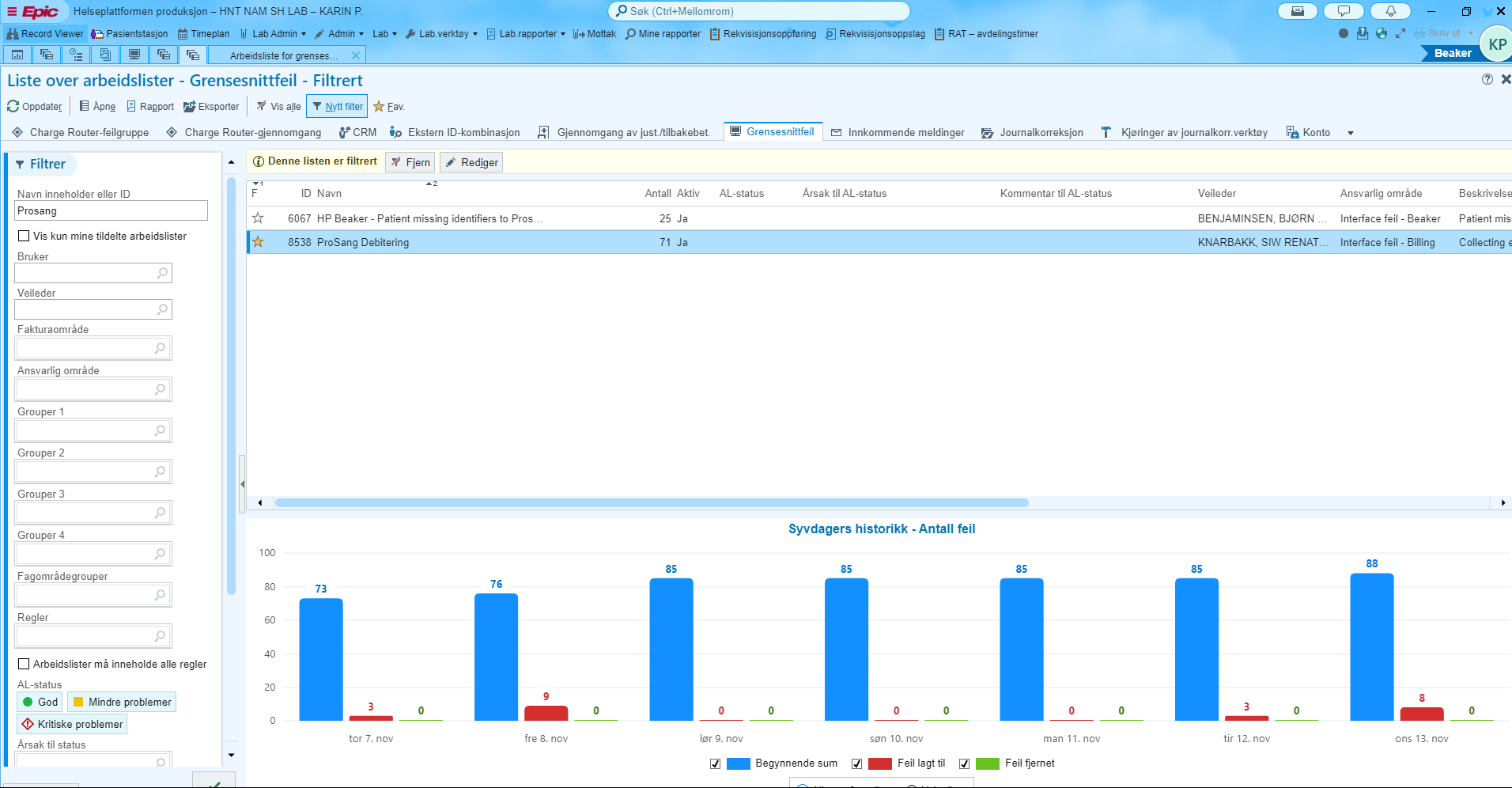
Task: Switch to Innkommende meldinger tab
Action: click(898, 132)
